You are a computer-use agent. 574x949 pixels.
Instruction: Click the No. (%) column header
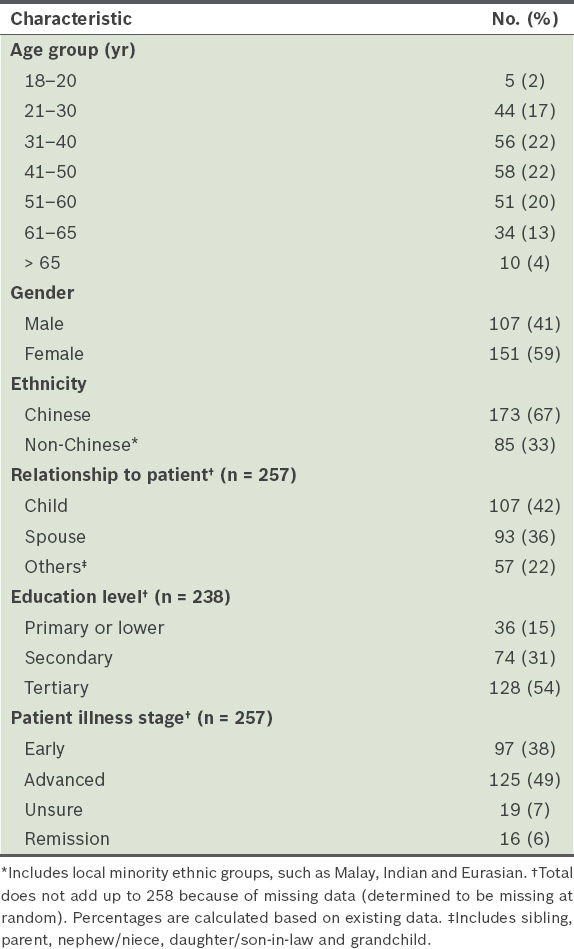525,19
